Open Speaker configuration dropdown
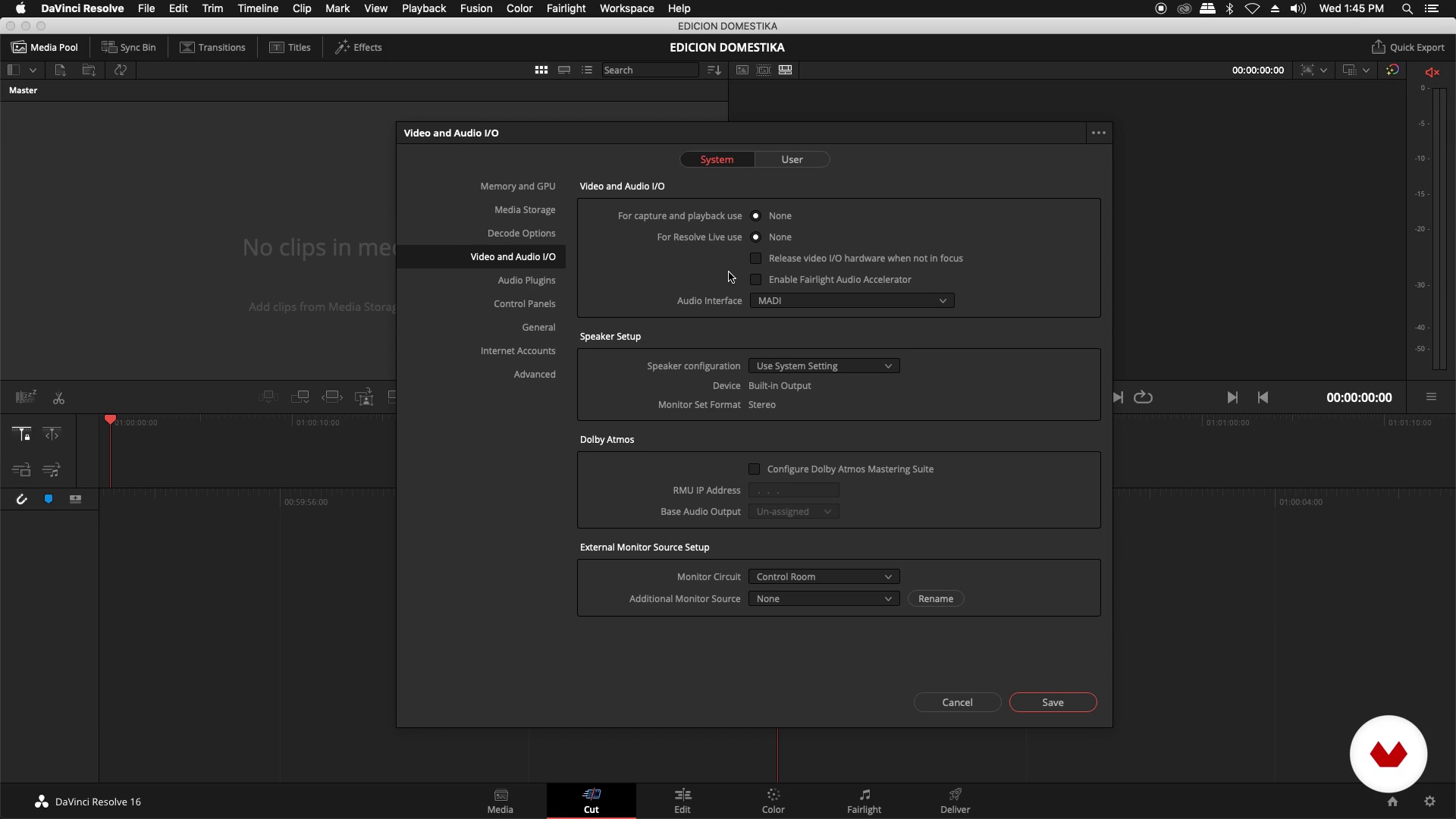Image resolution: width=1456 pixels, height=819 pixels. tap(824, 366)
